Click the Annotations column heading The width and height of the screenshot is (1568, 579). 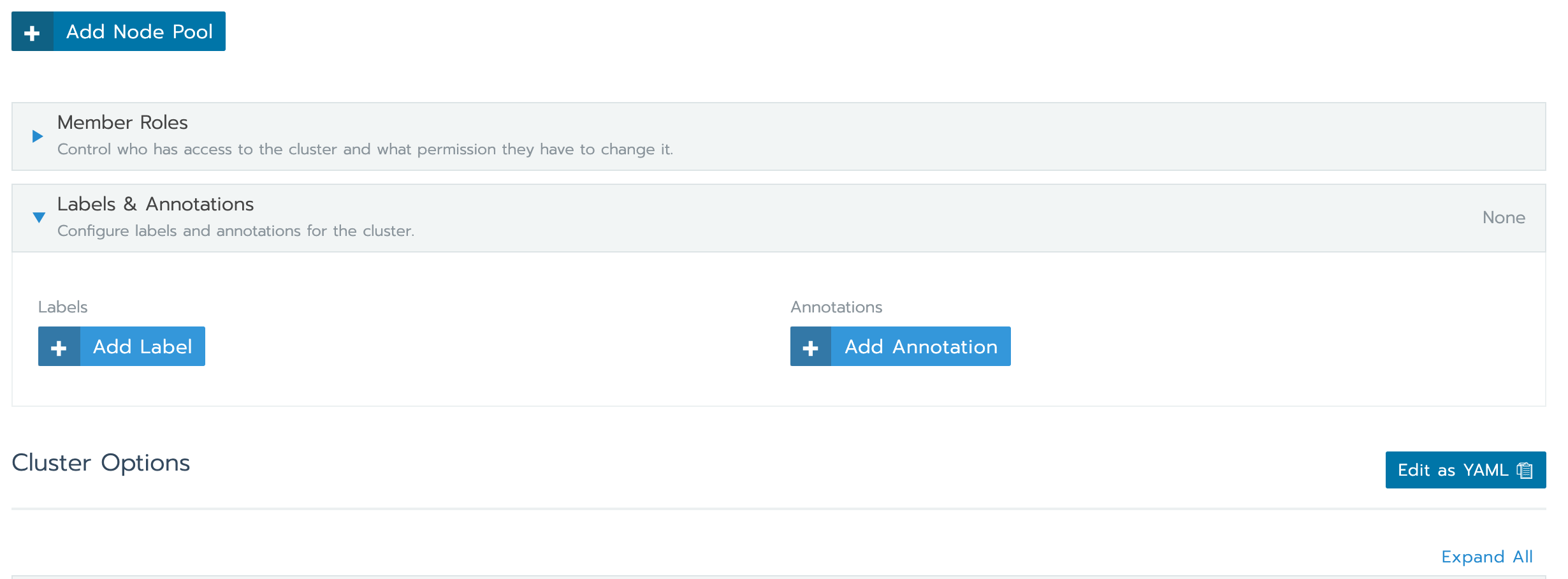click(836, 307)
